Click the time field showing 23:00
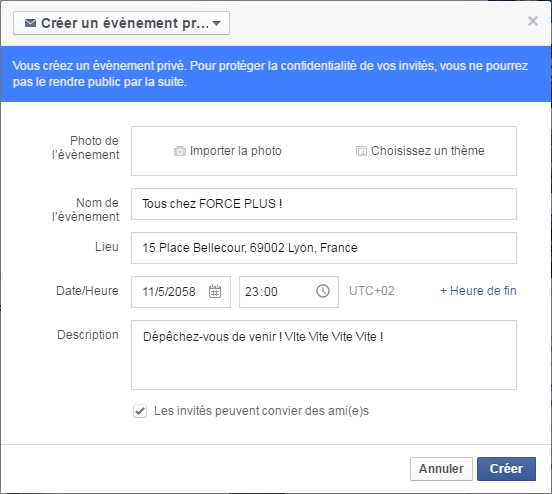Viewport: 552px width, 494px height. tap(289, 292)
